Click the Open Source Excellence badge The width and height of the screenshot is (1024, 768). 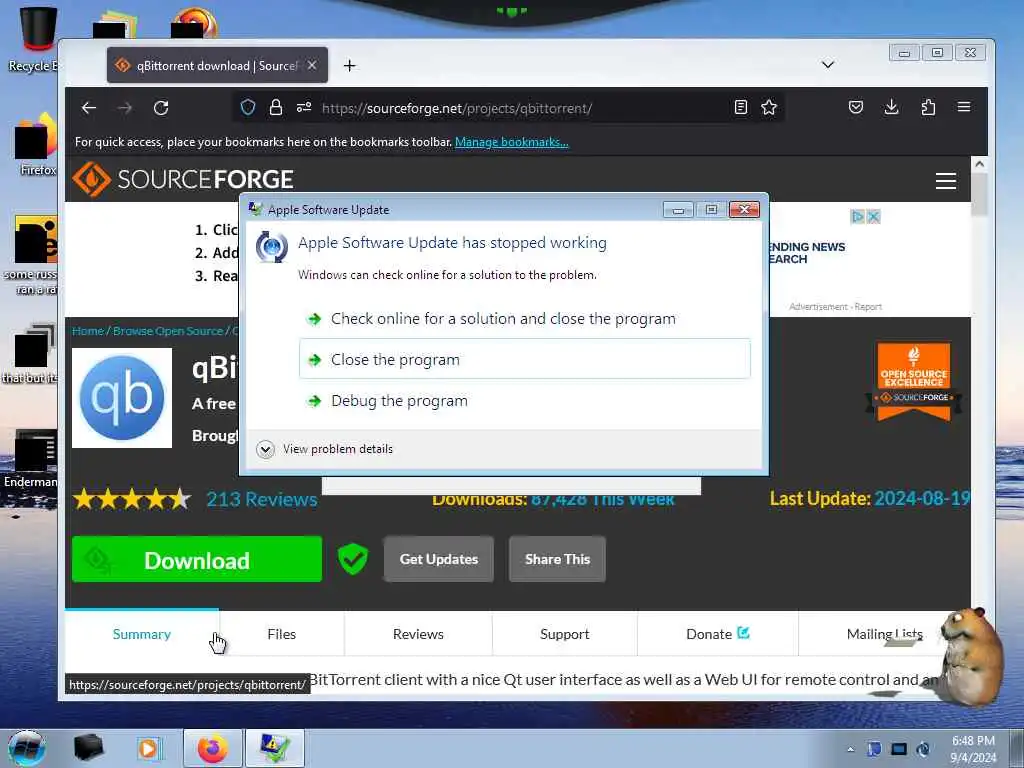click(x=914, y=382)
